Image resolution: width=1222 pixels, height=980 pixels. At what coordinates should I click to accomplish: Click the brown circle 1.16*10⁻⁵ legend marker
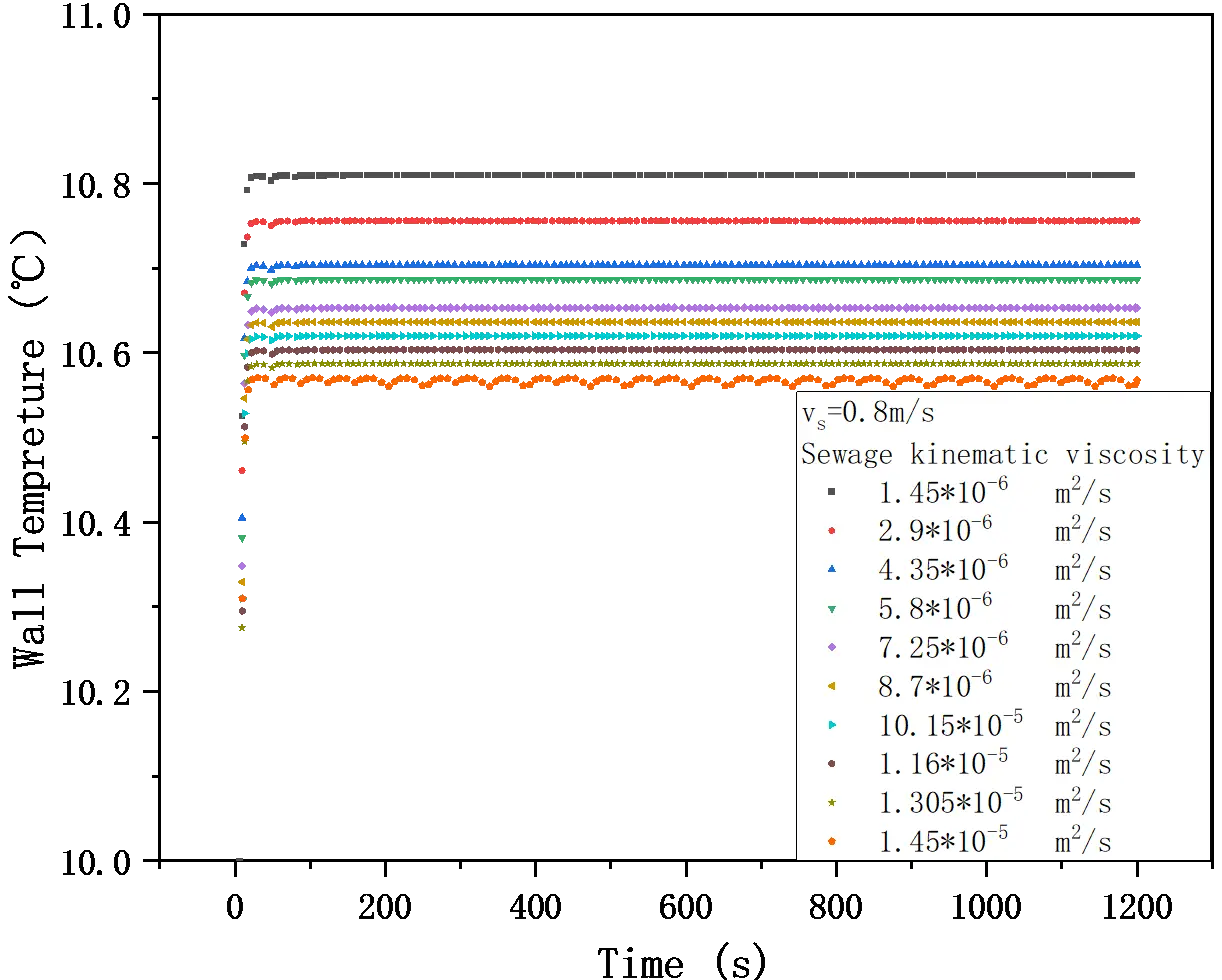coord(832,763)
